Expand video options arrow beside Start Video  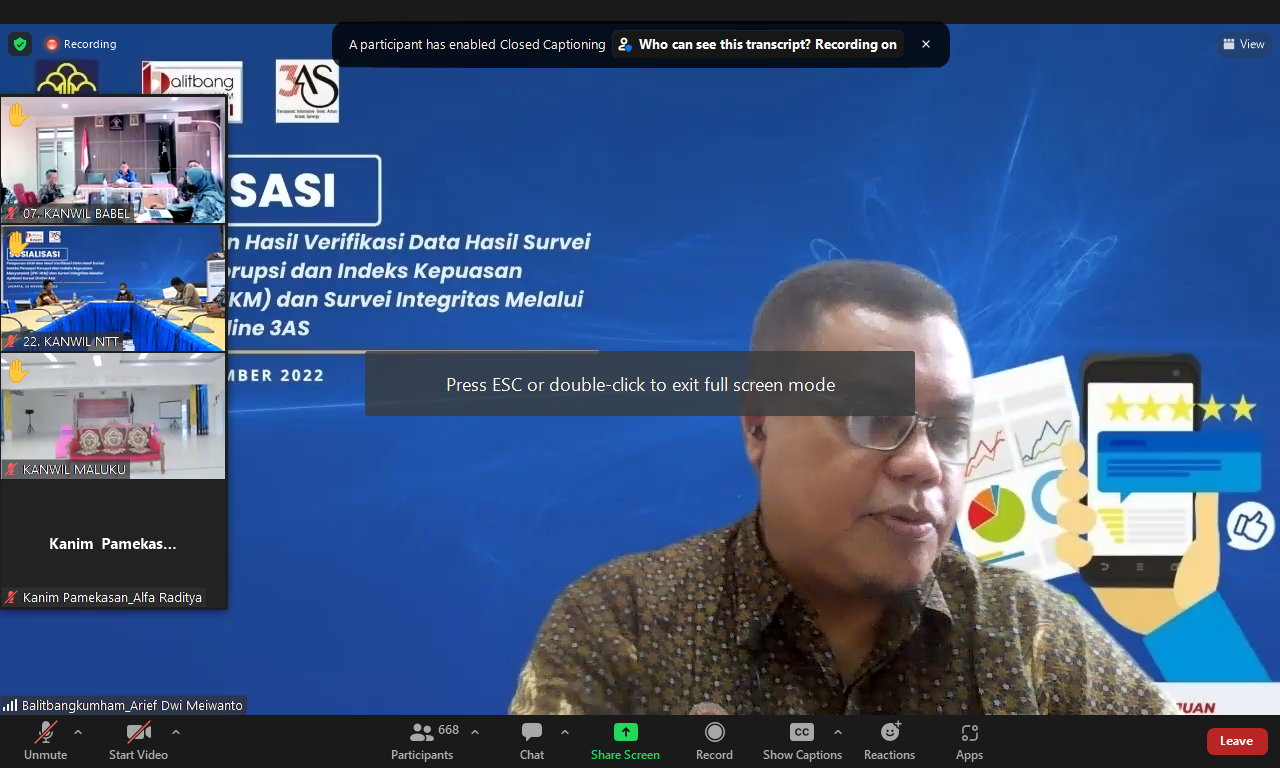tap(176, 731)
